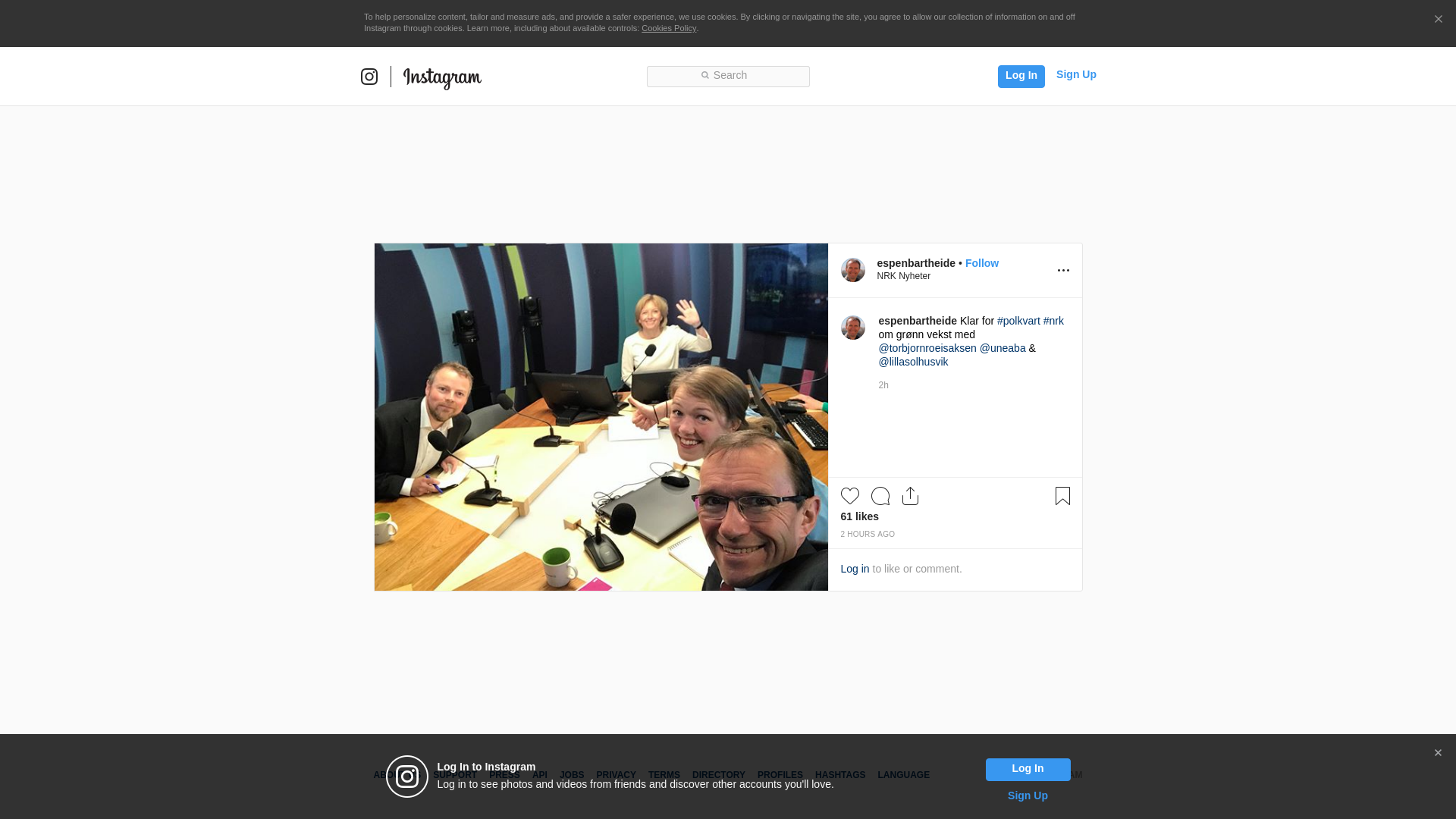Dismiss the cookie notice banner
The width and height of the screenshot is (1456, 819).
[1438, 19]
